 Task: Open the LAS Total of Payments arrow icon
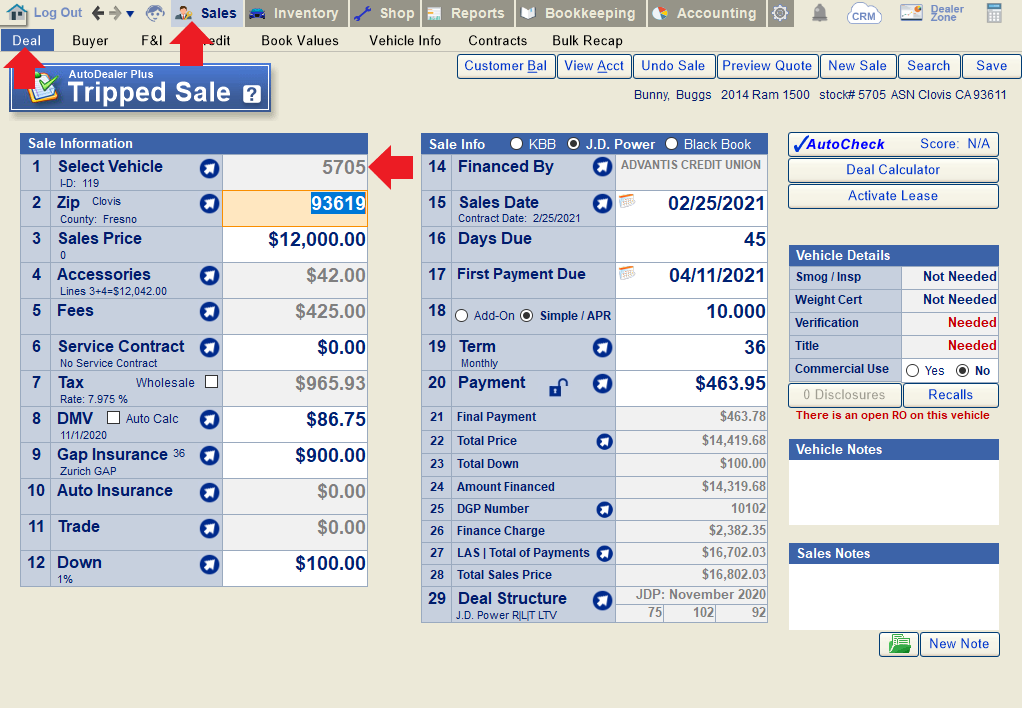point(605,553)
